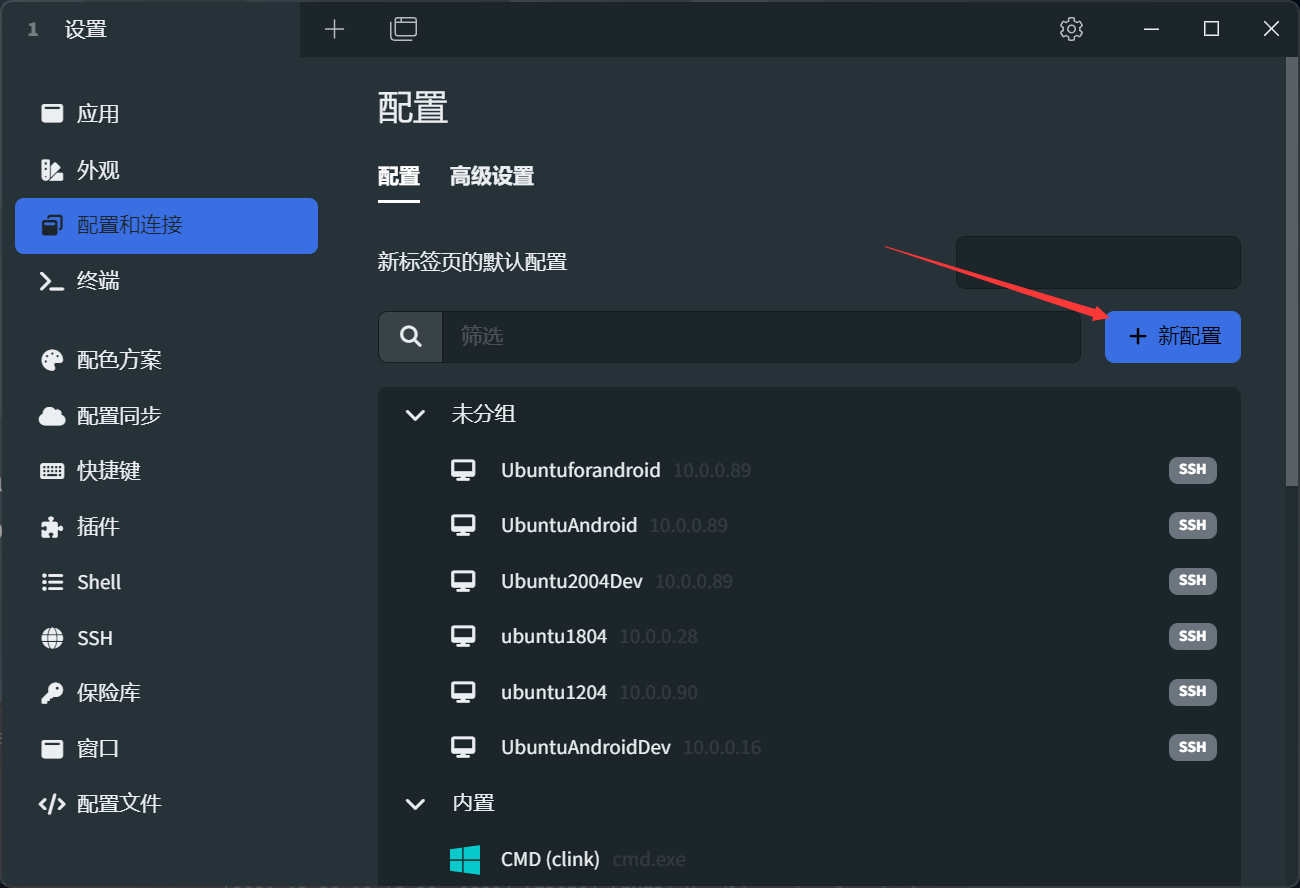The image size is (1300, 888).
Task: Click the 筛选 filter input field
Action: [761, 336]
